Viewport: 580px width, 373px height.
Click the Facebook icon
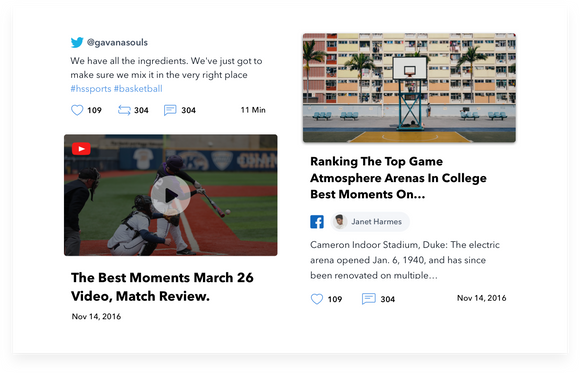click(317, 222)
